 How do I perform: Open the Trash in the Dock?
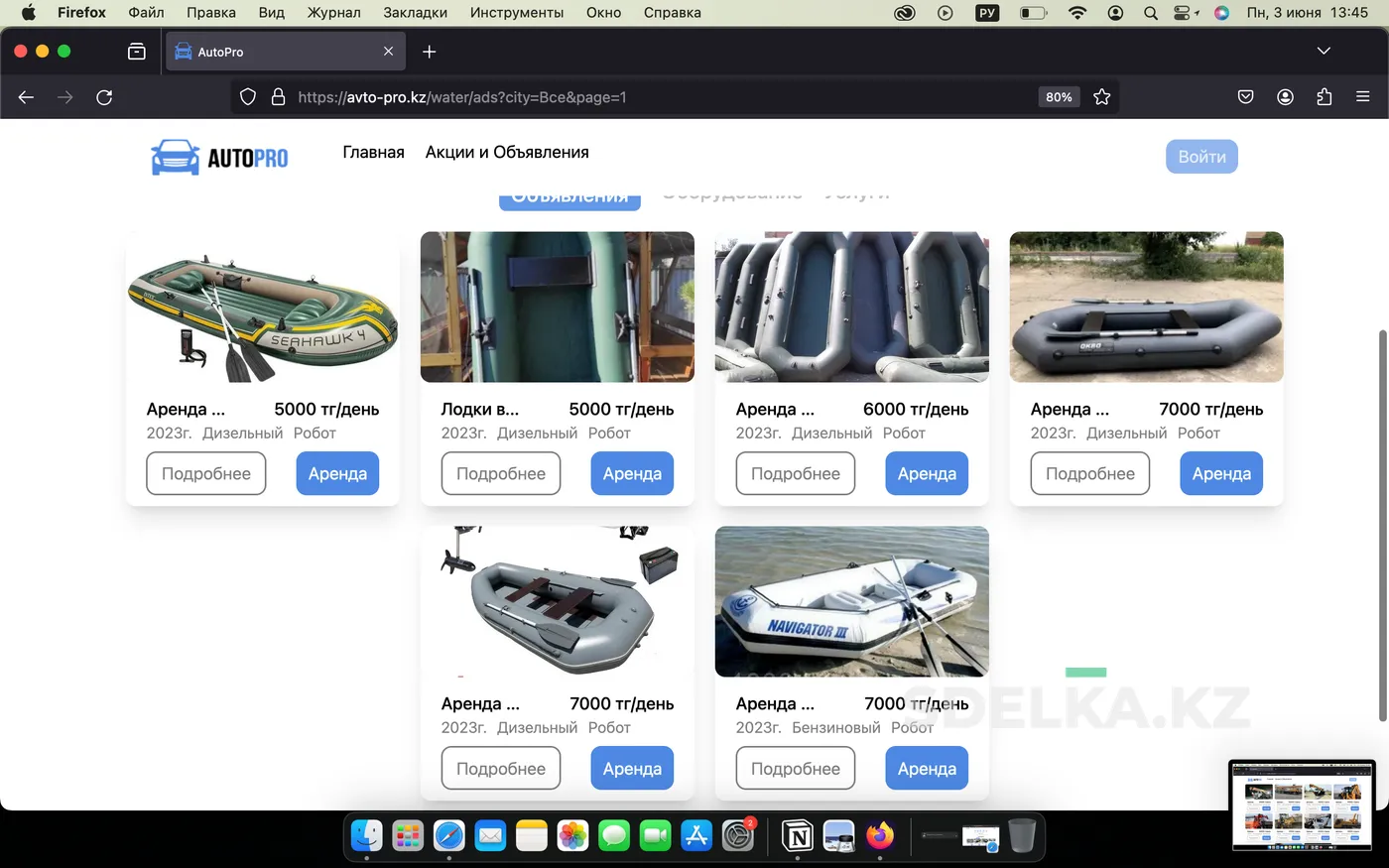point(1022,836)
